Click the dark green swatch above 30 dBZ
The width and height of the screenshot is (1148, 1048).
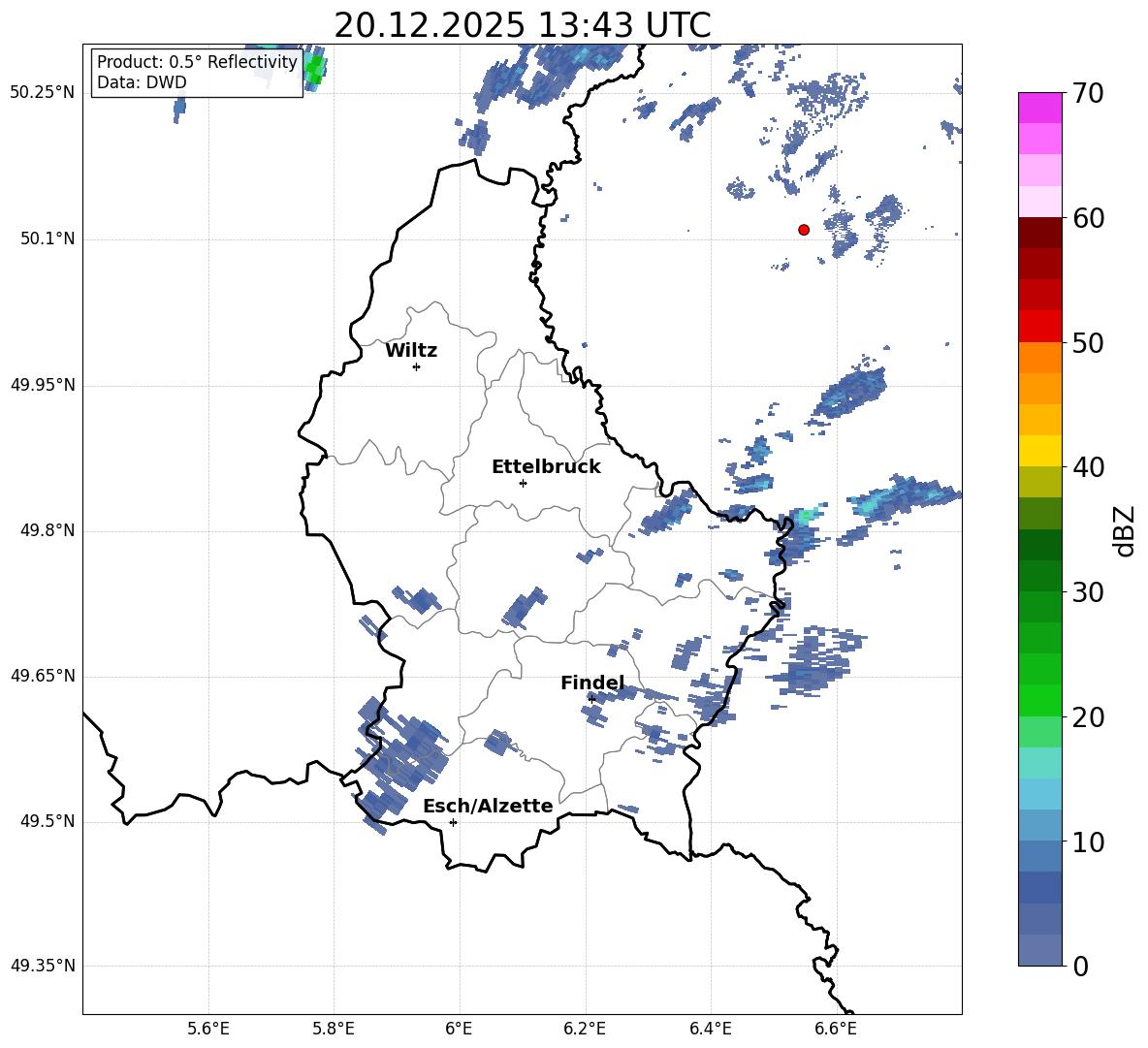pos(1039,576)
